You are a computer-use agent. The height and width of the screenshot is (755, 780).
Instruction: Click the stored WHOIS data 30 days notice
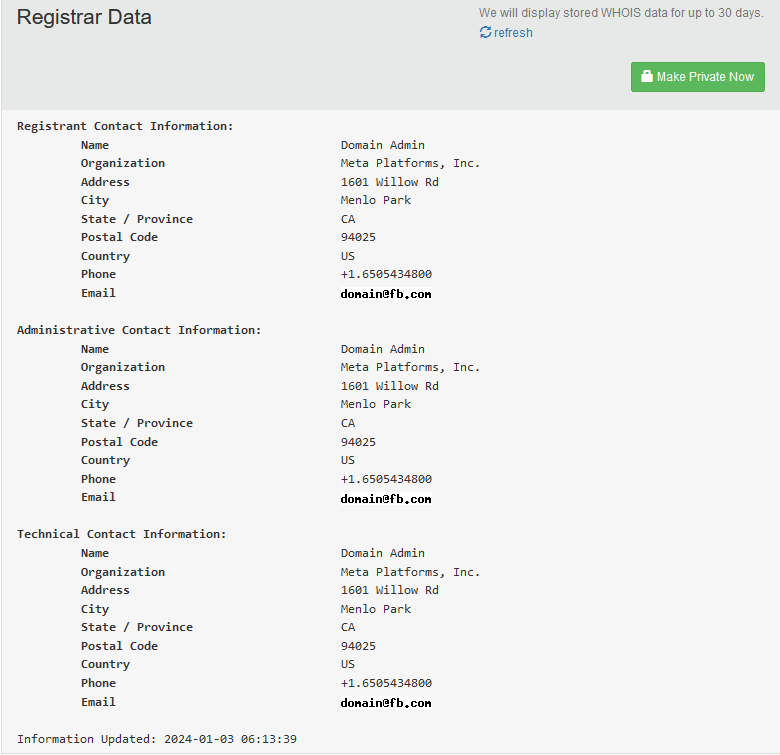pyautogui.click(x=621, y=13)
